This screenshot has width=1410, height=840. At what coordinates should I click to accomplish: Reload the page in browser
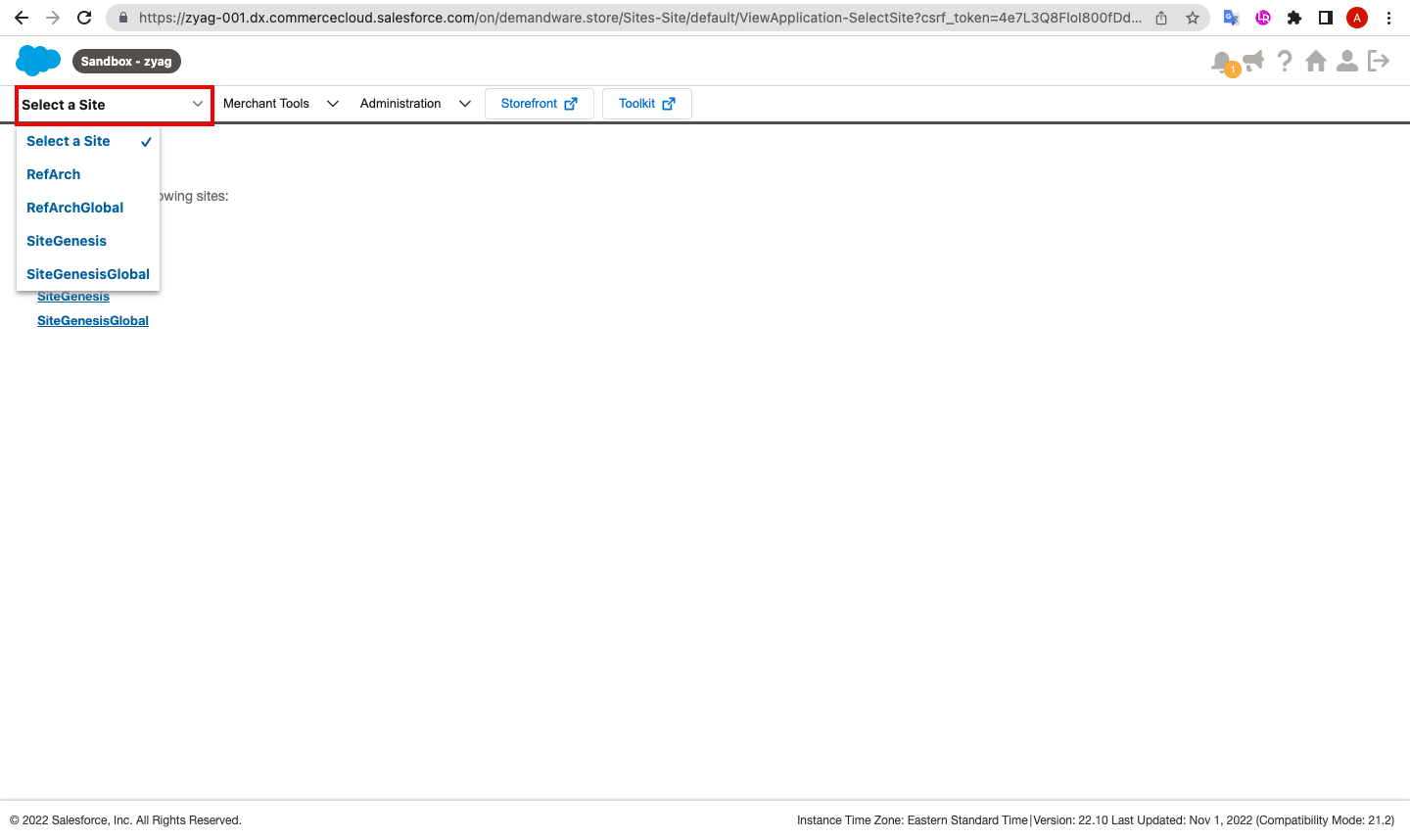tap(84, 18)
